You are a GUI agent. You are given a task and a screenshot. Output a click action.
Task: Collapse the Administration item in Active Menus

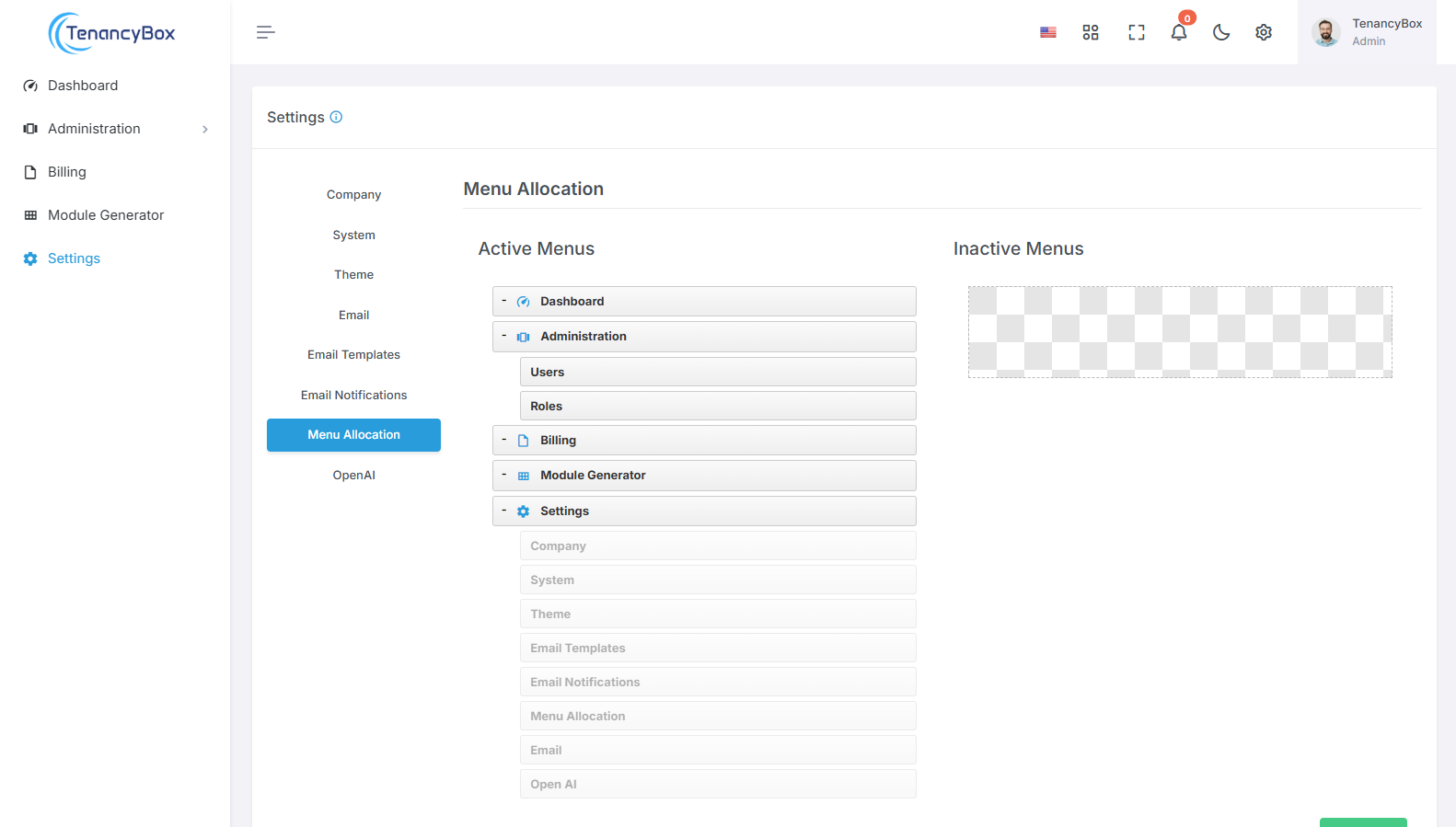[x=503, y=337]
